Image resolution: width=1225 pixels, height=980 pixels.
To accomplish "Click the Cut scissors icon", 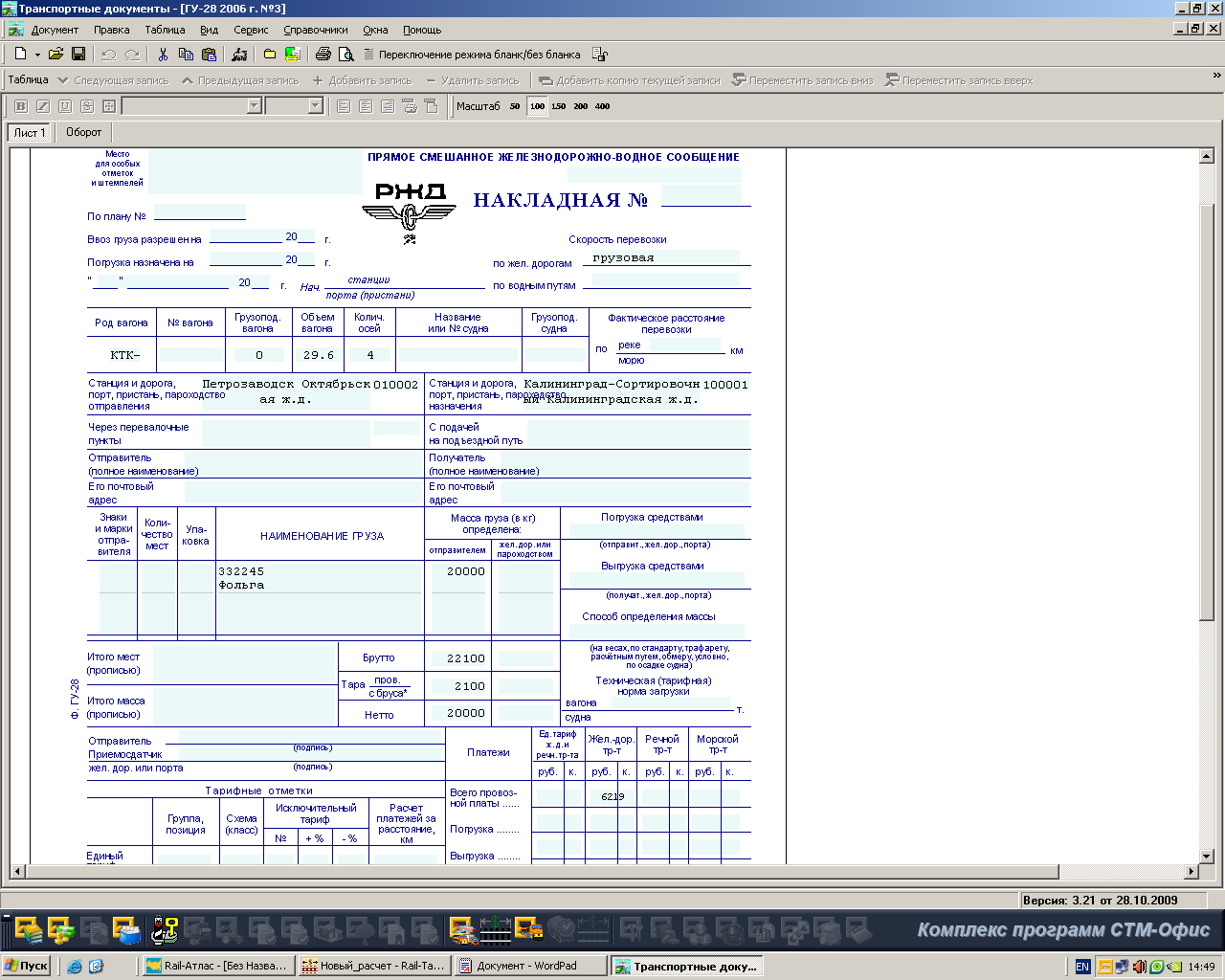I will coord(163,55).
